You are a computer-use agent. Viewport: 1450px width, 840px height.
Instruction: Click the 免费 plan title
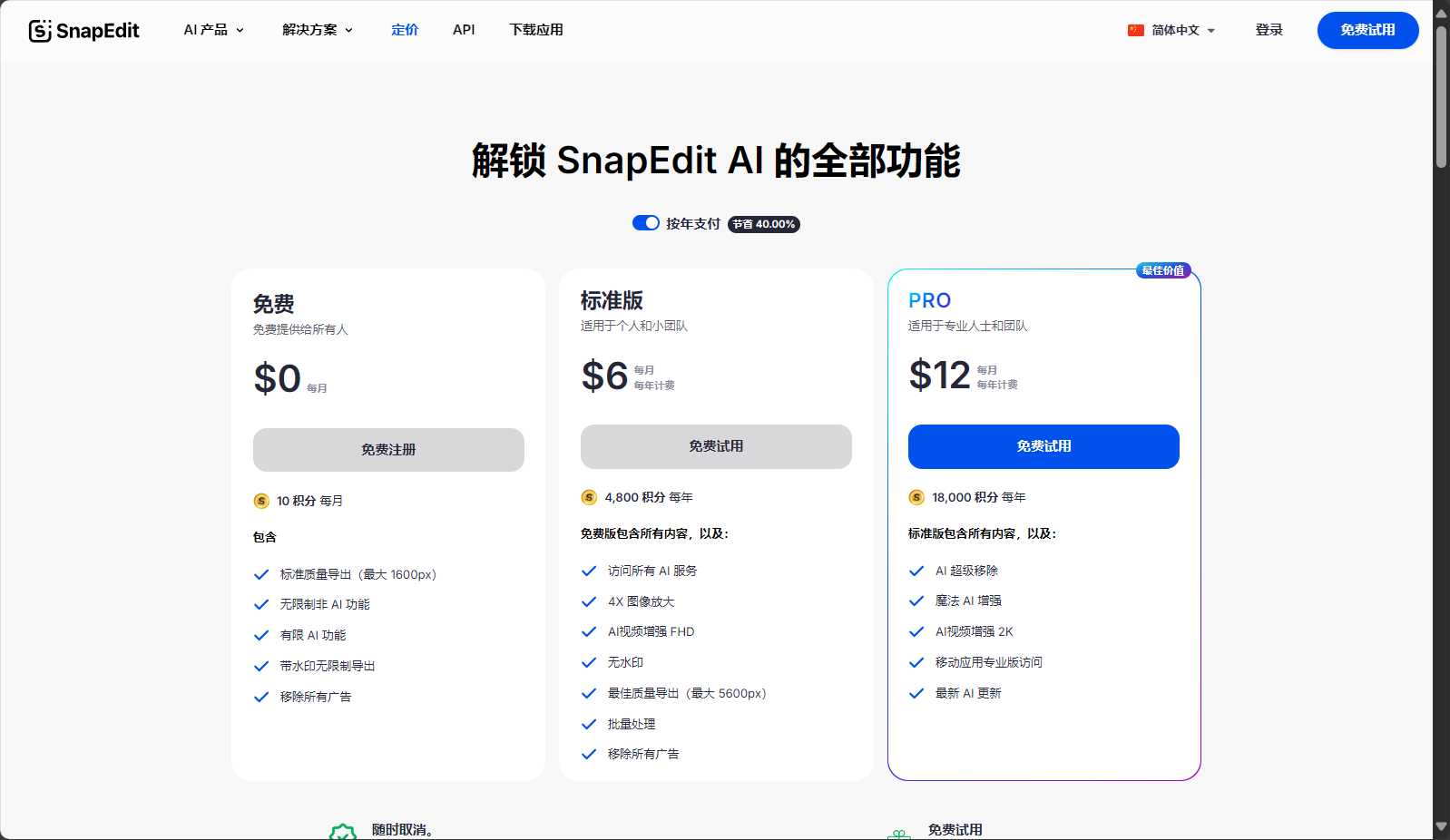274,304
